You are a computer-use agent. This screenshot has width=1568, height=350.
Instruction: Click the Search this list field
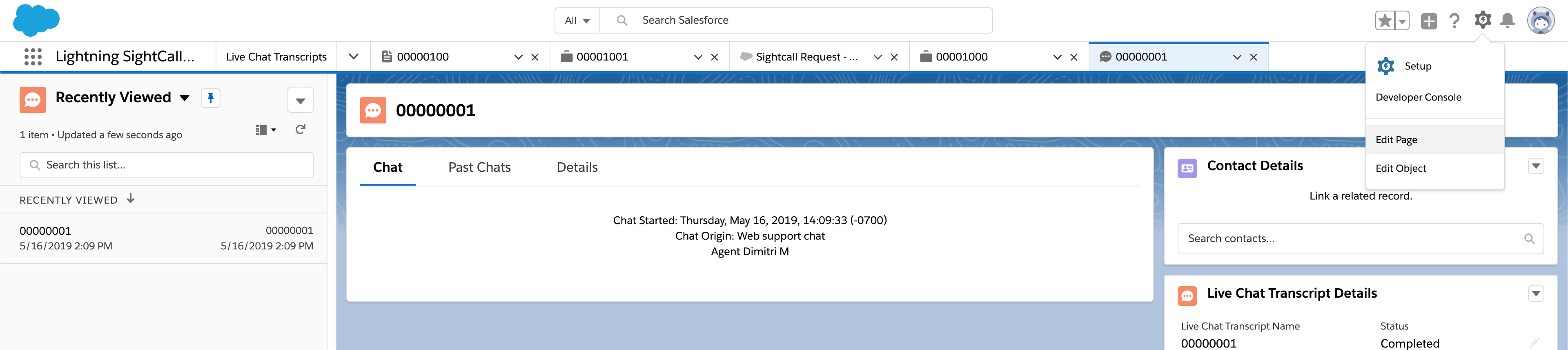click(x=166, y=165)
